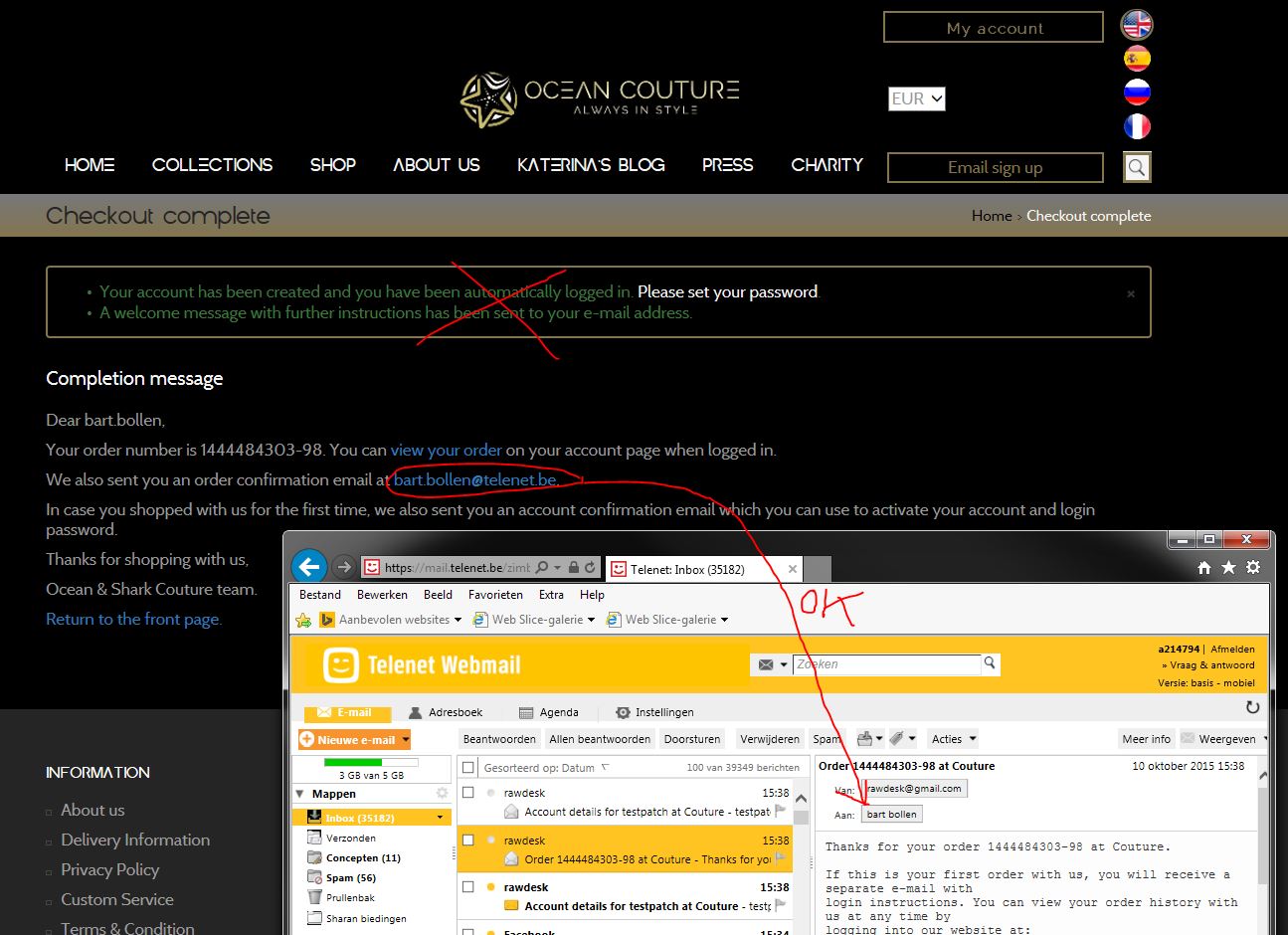Viewport: 1288px width, 935px height.
Task: Collapse the Mappen folder list
Action: tap(300, 794)
